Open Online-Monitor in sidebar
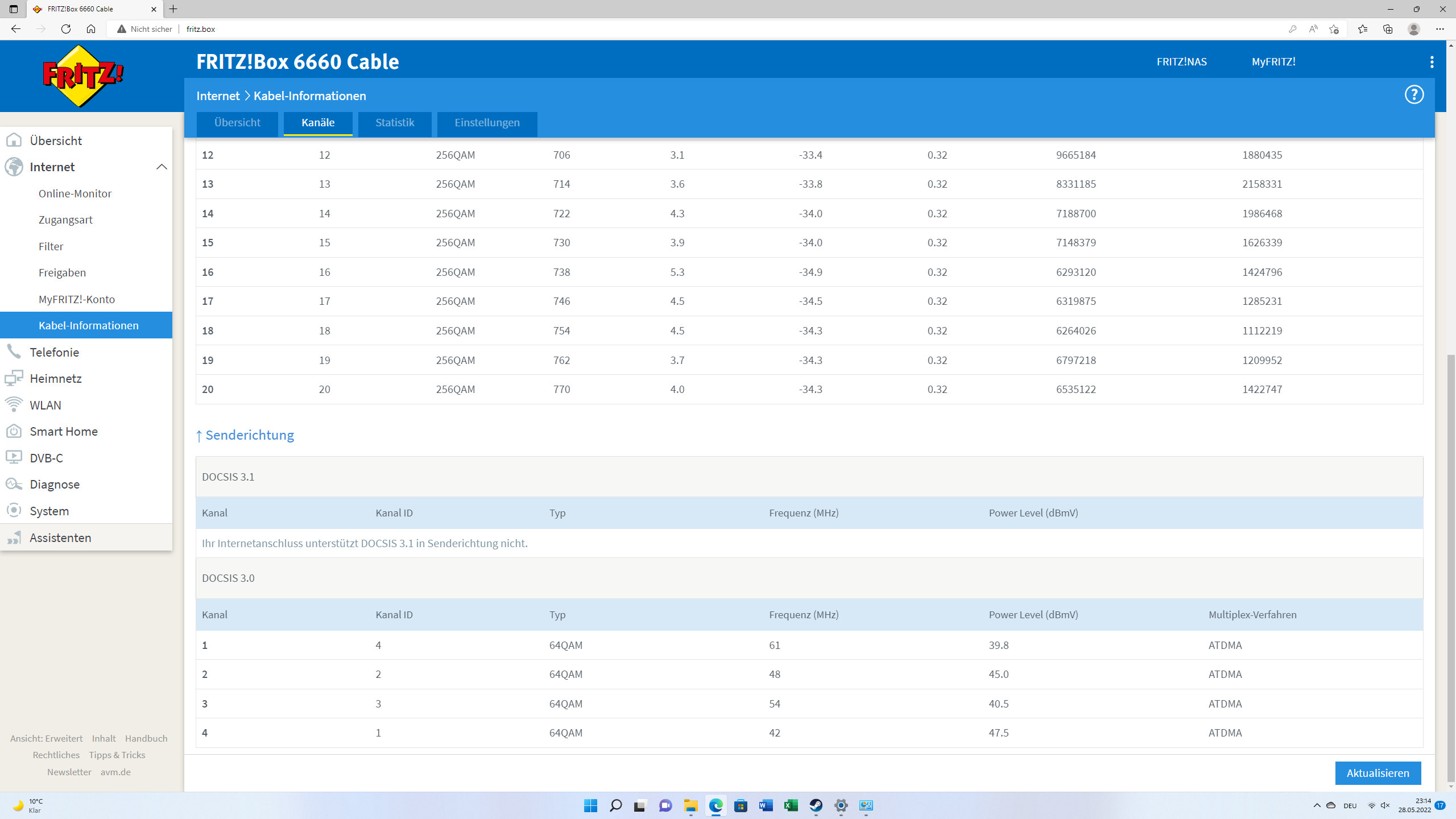 [75, 193]
